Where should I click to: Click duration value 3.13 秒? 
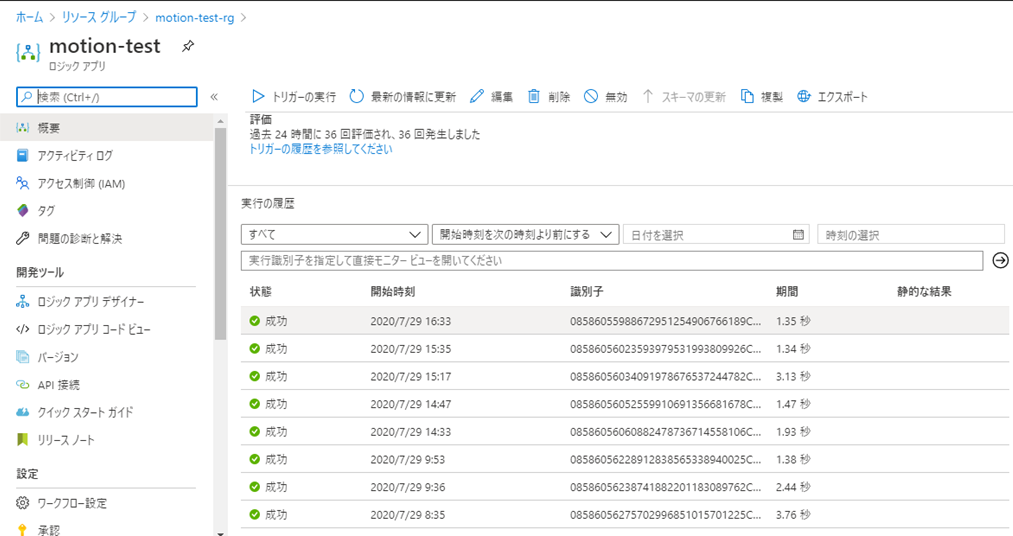(x=793, y=376)
